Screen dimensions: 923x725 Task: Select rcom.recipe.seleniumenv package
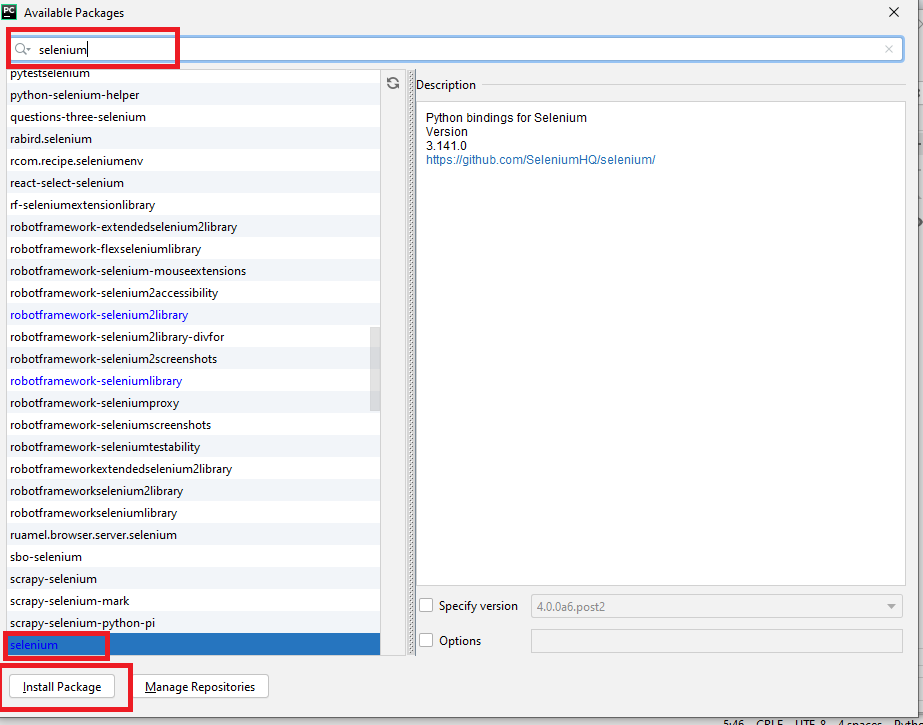pos(194,161)
